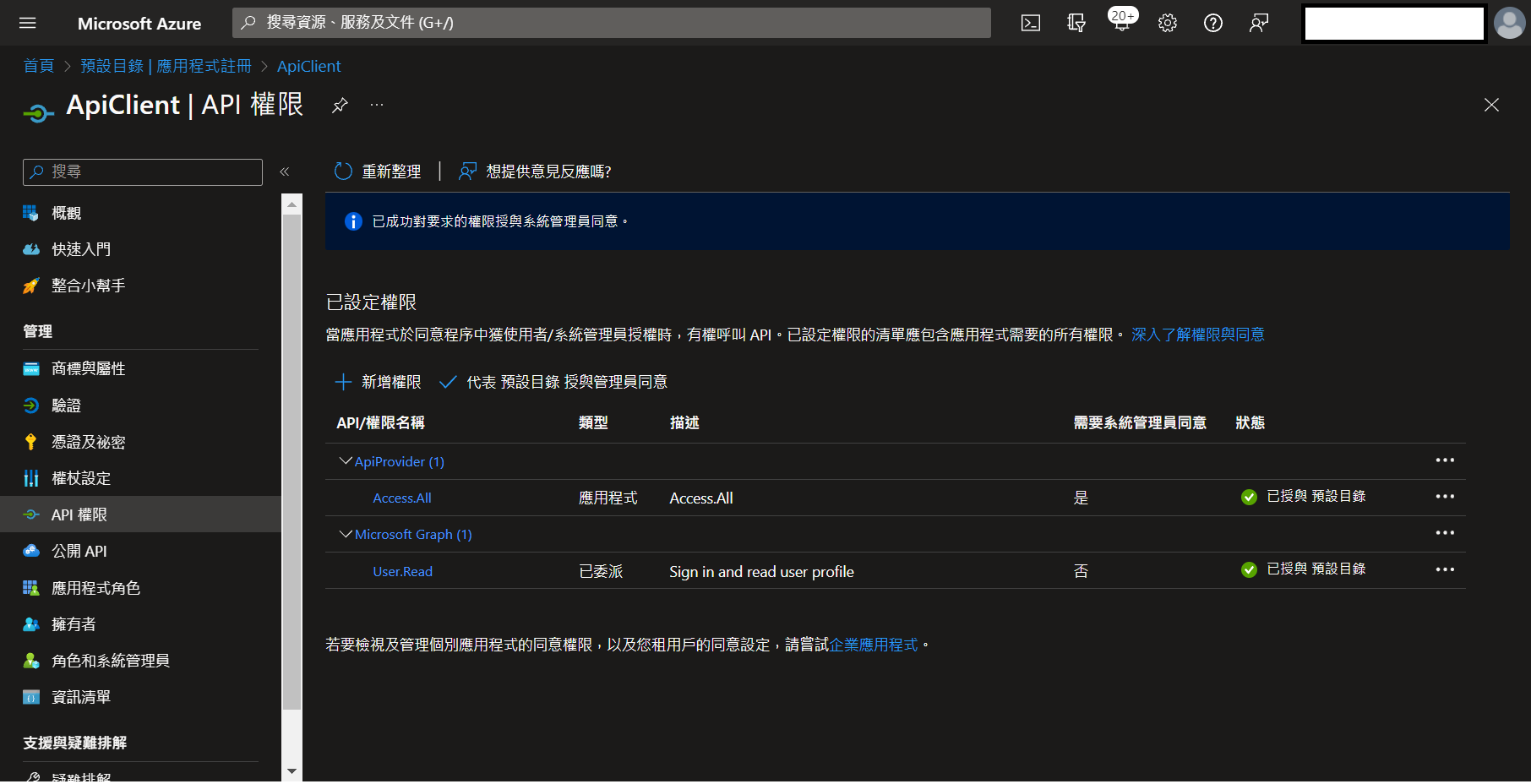Collapse the ApiProvider (1) group chevron

pyautogui.click(x=345, y=461)
